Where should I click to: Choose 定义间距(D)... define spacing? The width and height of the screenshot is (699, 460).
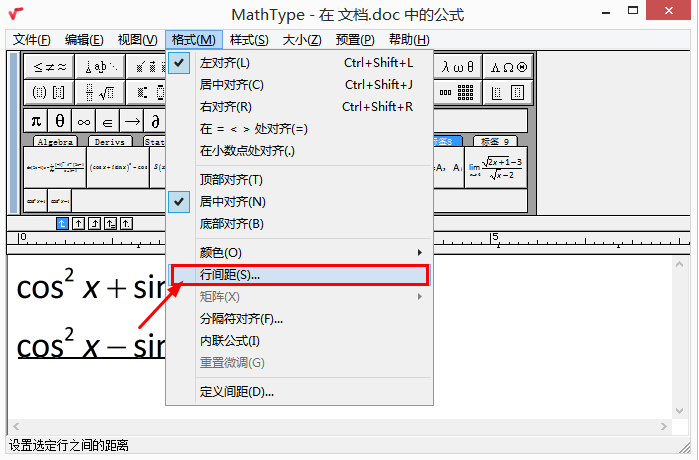click(299, 392)
